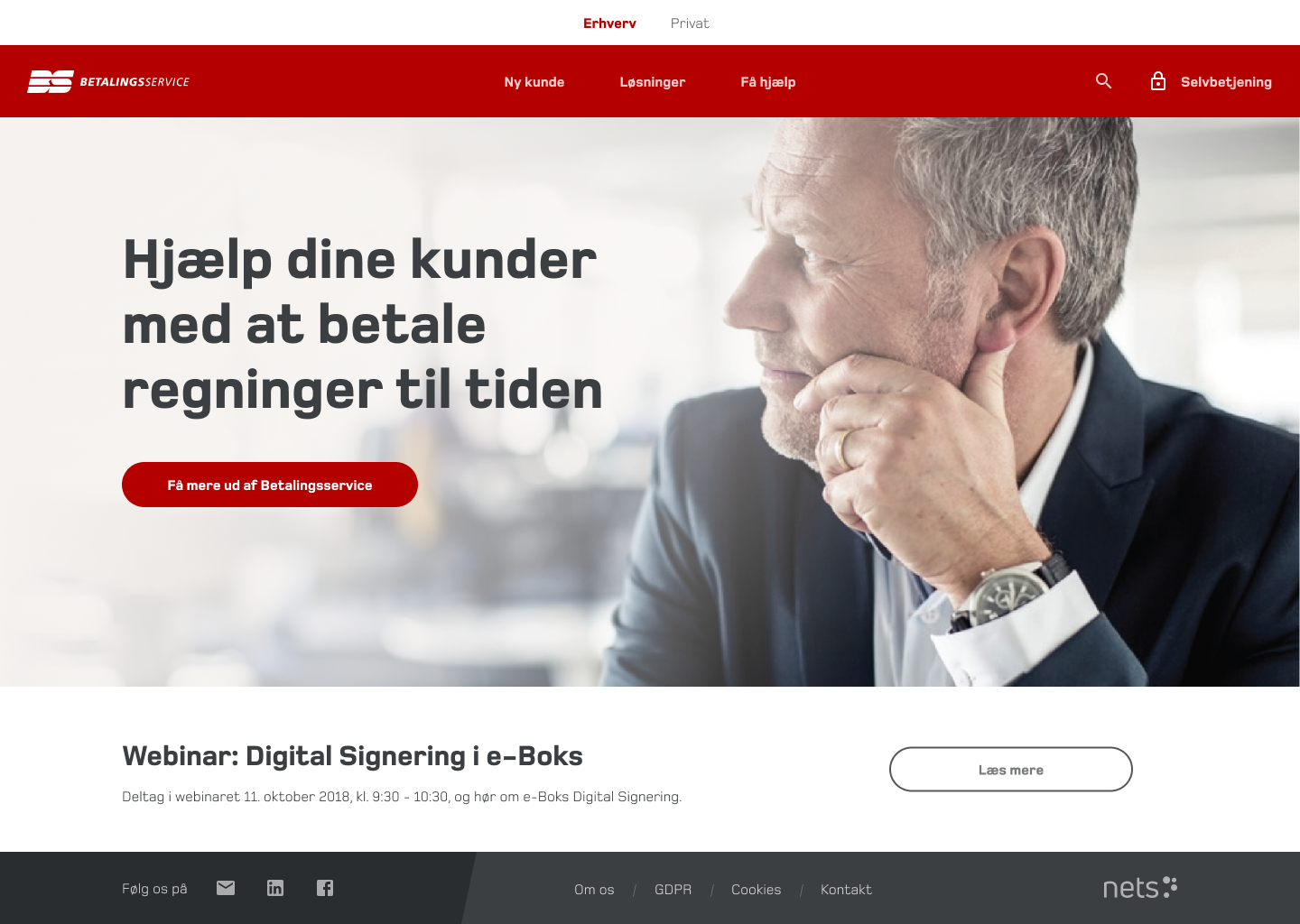Open the search magnifier icon

[x=1103, y=81]
